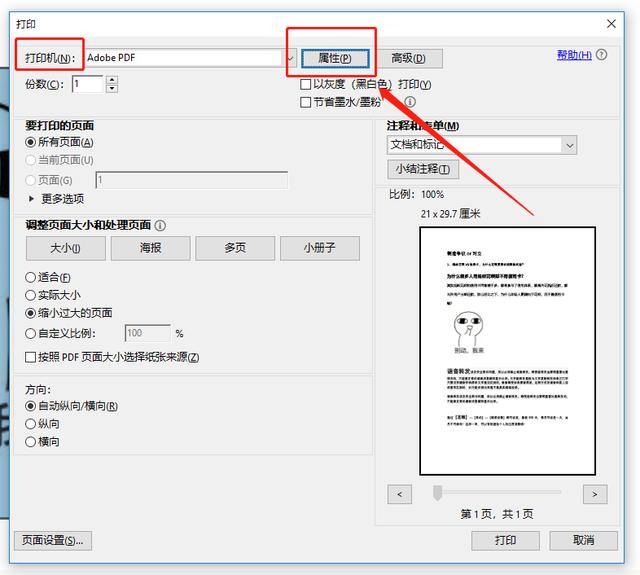Open 高级 advanced settings
Image resolution: width=640 pixels, height=575 pixels.
409,58
